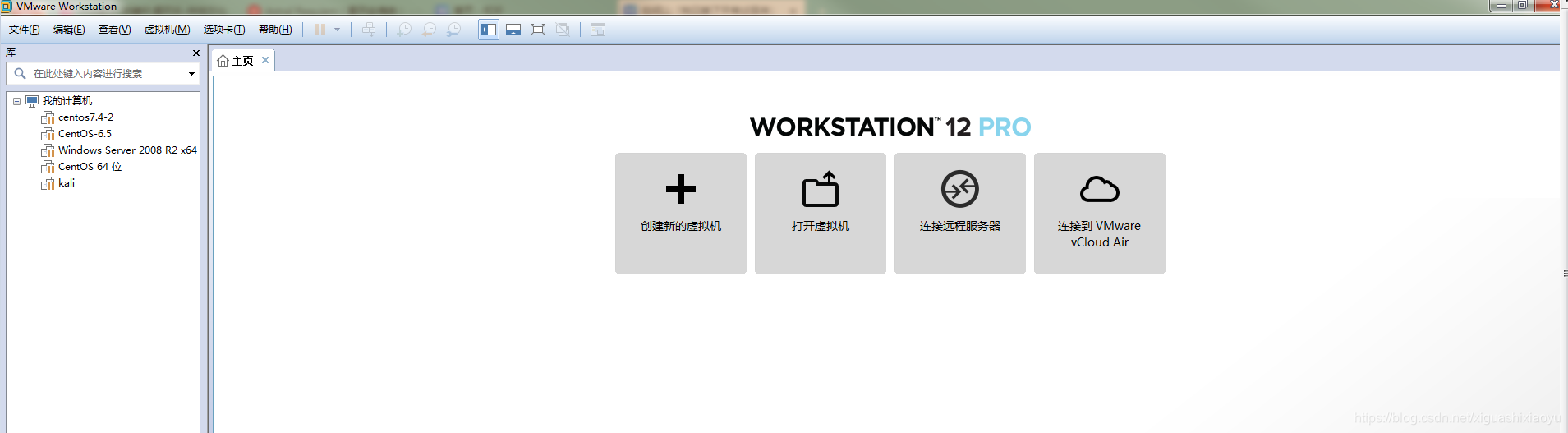Click the home icon on 主页 tab
Screen dimensions: 1568x433
click(223, 61)
